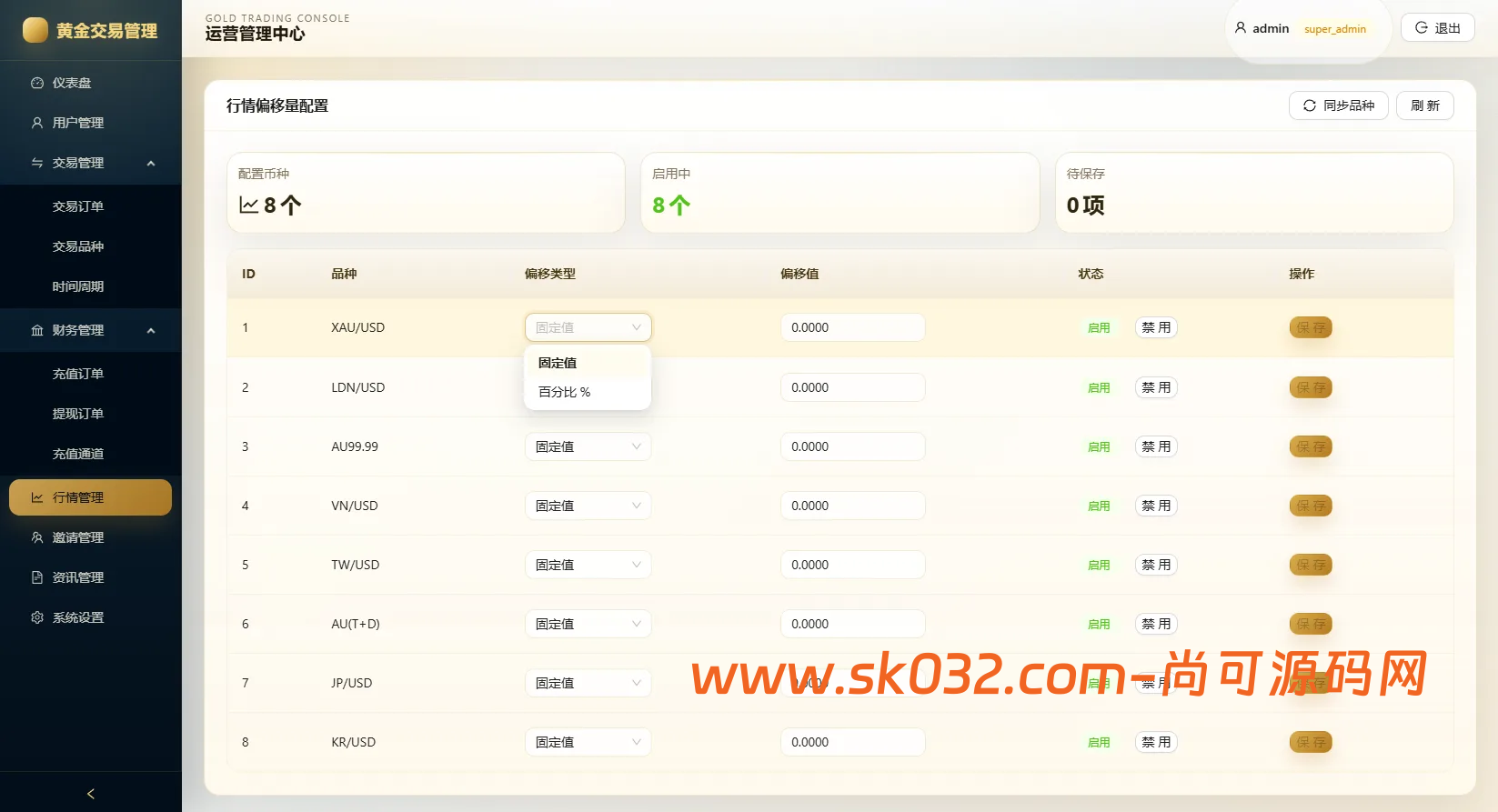Image resolution: width=1498 pixels, height=812 pixels.
Task: Save the KR/USD row with 保存
Action: pos(1311,742)
